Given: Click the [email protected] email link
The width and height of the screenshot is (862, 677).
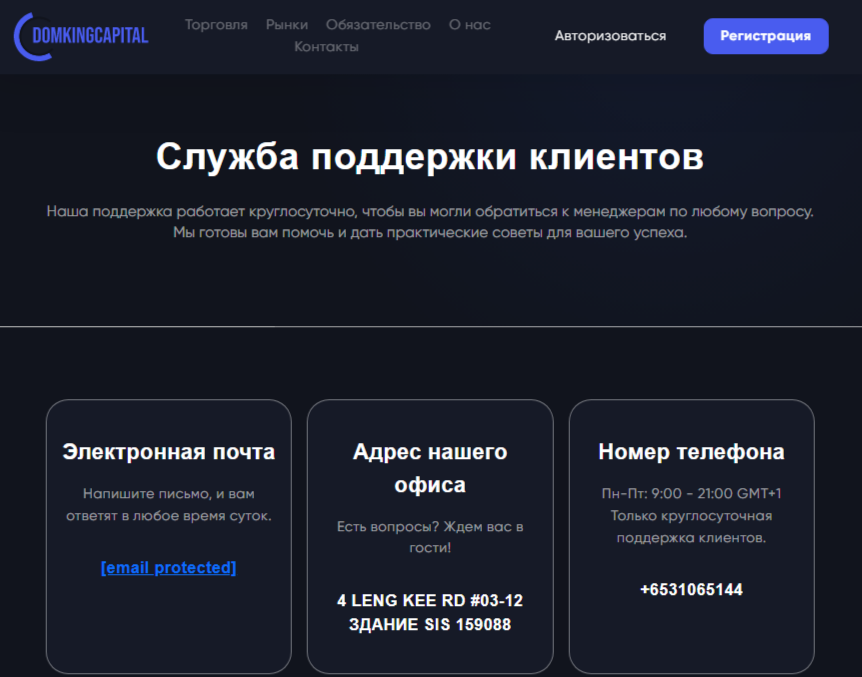Looking at the screenshot, I should (x=167, y=567).
